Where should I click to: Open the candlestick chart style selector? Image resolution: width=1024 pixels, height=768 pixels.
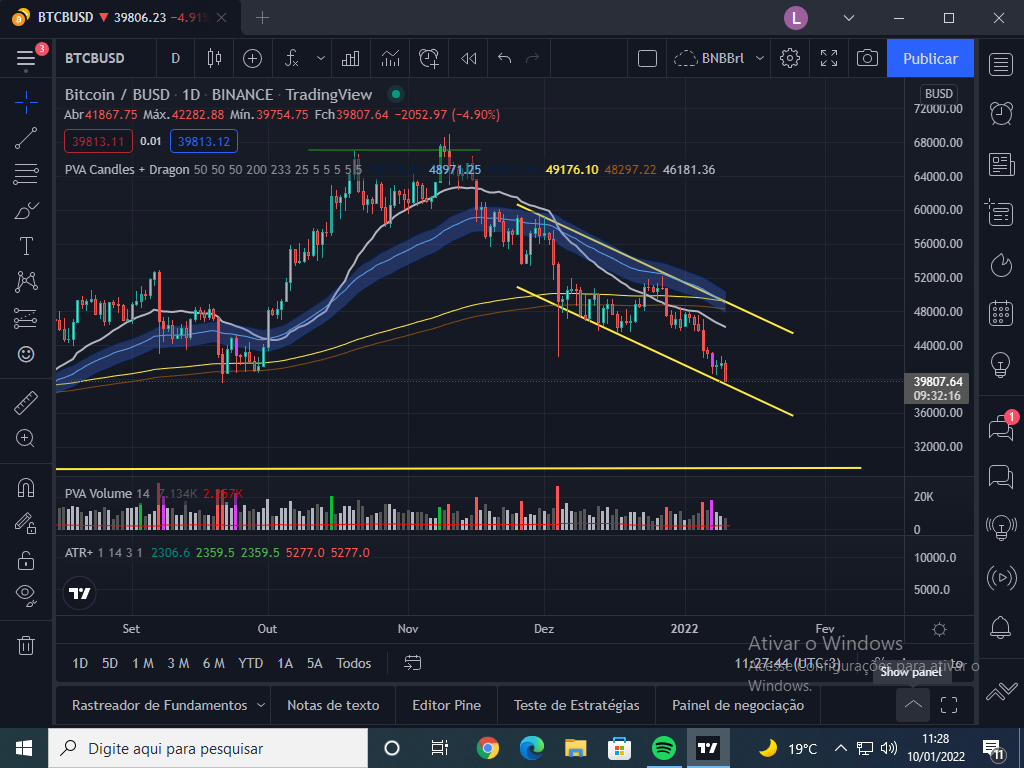tap(214, 58)
